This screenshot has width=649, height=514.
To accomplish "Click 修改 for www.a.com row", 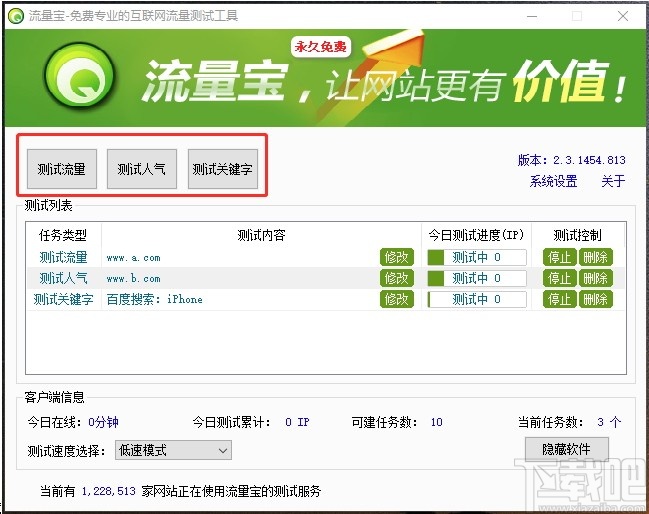I will coord(397,257).
